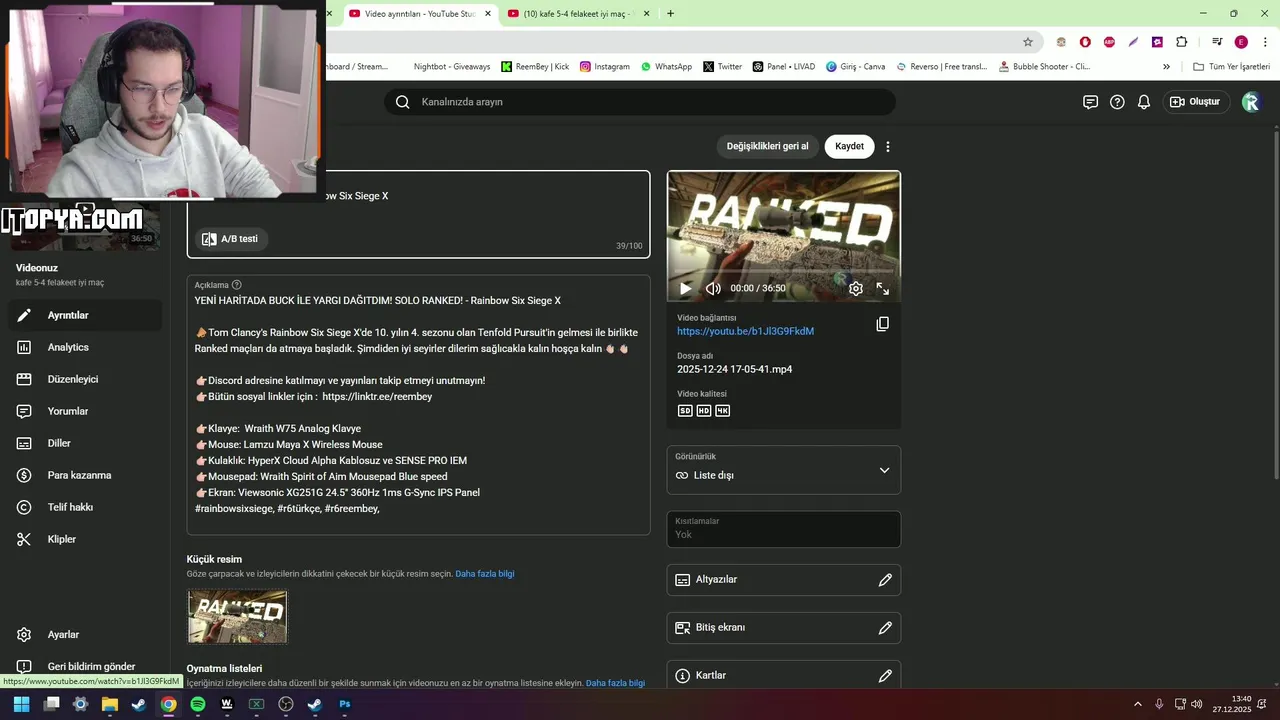Open the youtu.be video link
The image size is (1280, 720).
(745, 331)
